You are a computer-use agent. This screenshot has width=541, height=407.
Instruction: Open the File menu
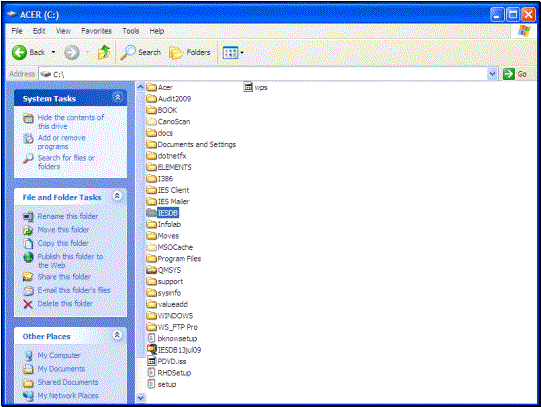pyautogui.click(x=17, y=31)
